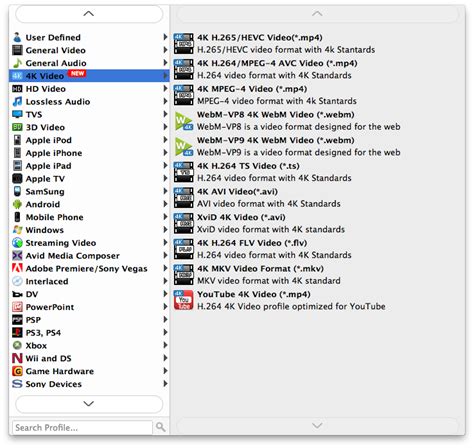Click the SamSung phone icon
This screenshot has height=448, width=474.
tap(17, 191)
